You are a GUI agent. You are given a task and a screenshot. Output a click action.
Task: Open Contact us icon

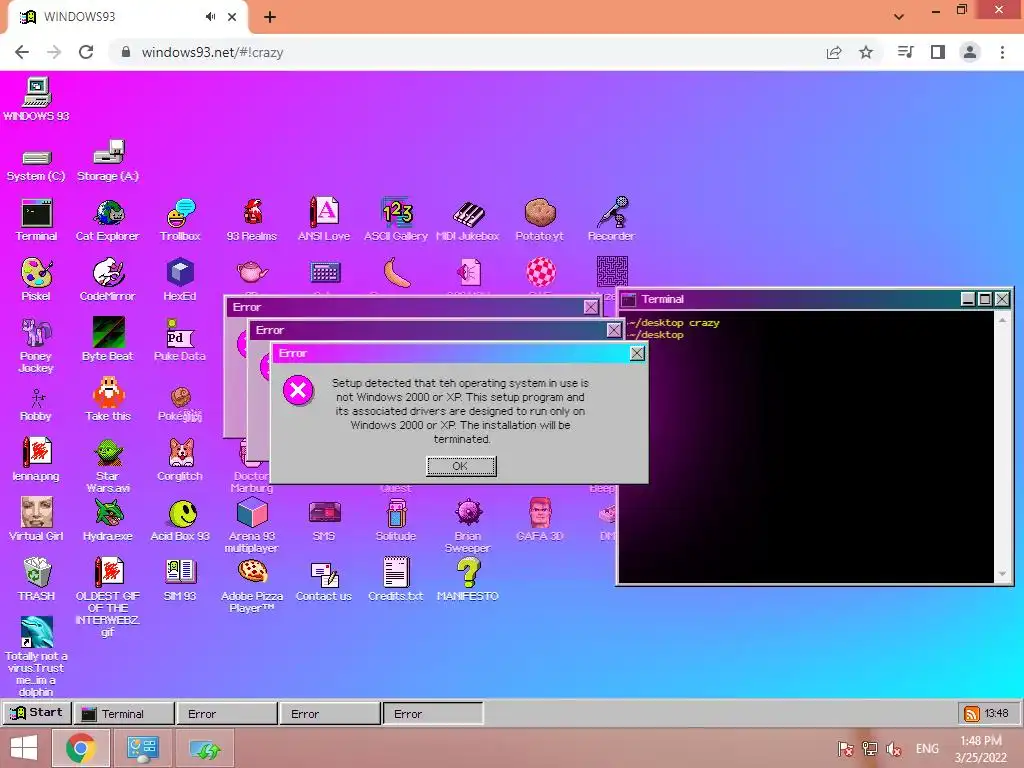point(324,581)
